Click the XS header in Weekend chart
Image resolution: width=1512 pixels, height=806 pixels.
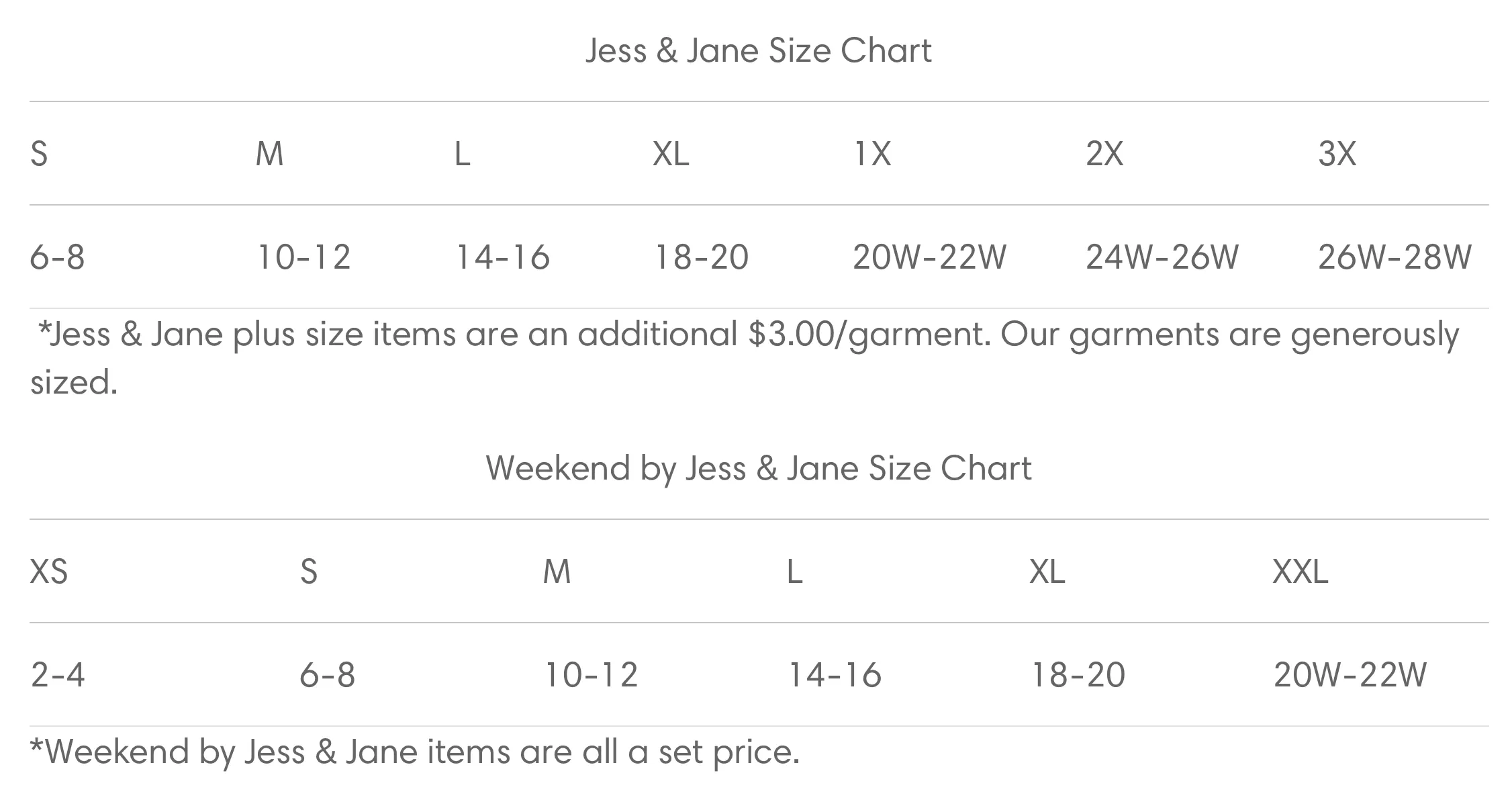(49, 572)
